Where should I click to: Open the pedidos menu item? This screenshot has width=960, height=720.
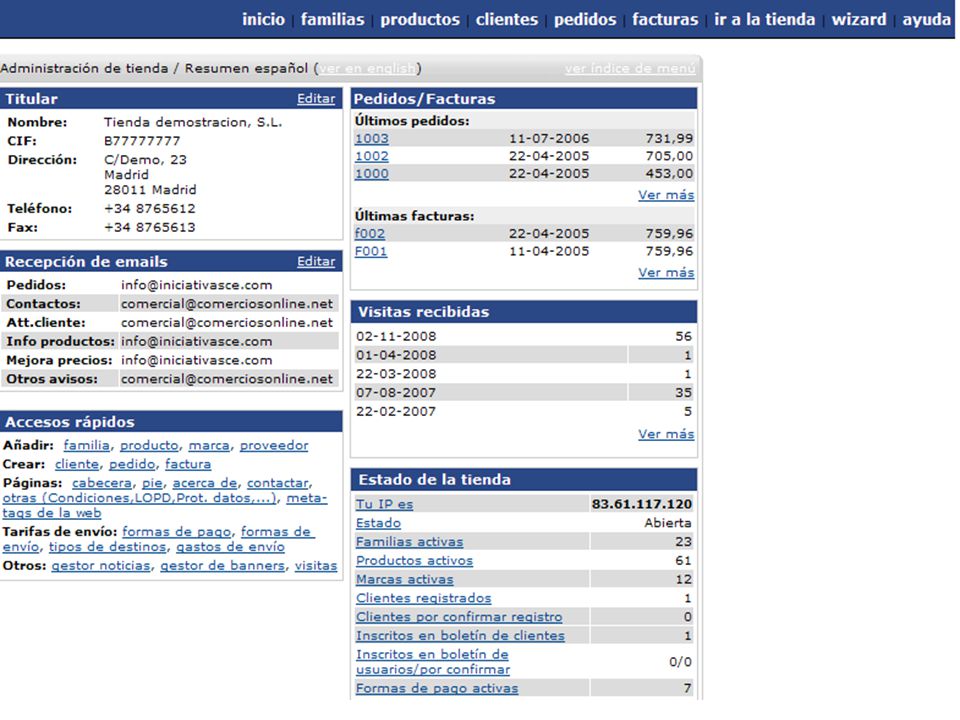pyautogui.click(x=585, y=19)
